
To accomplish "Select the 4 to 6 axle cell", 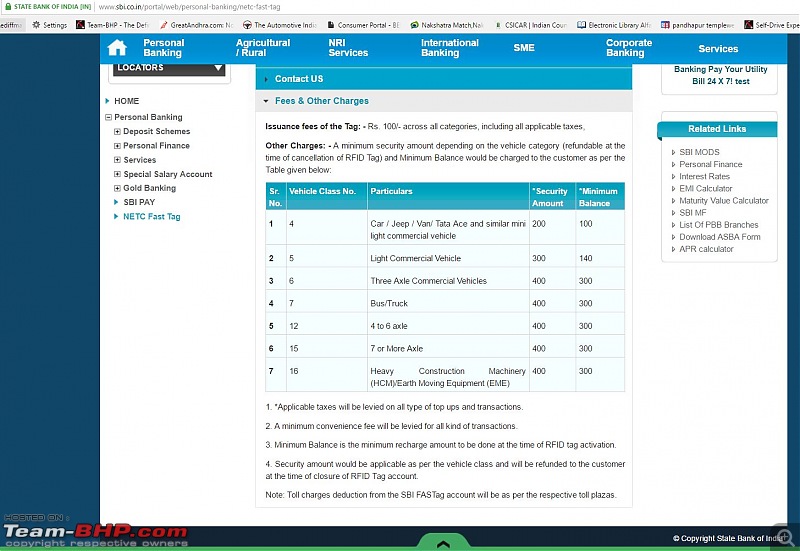I will tap(448, 325).
